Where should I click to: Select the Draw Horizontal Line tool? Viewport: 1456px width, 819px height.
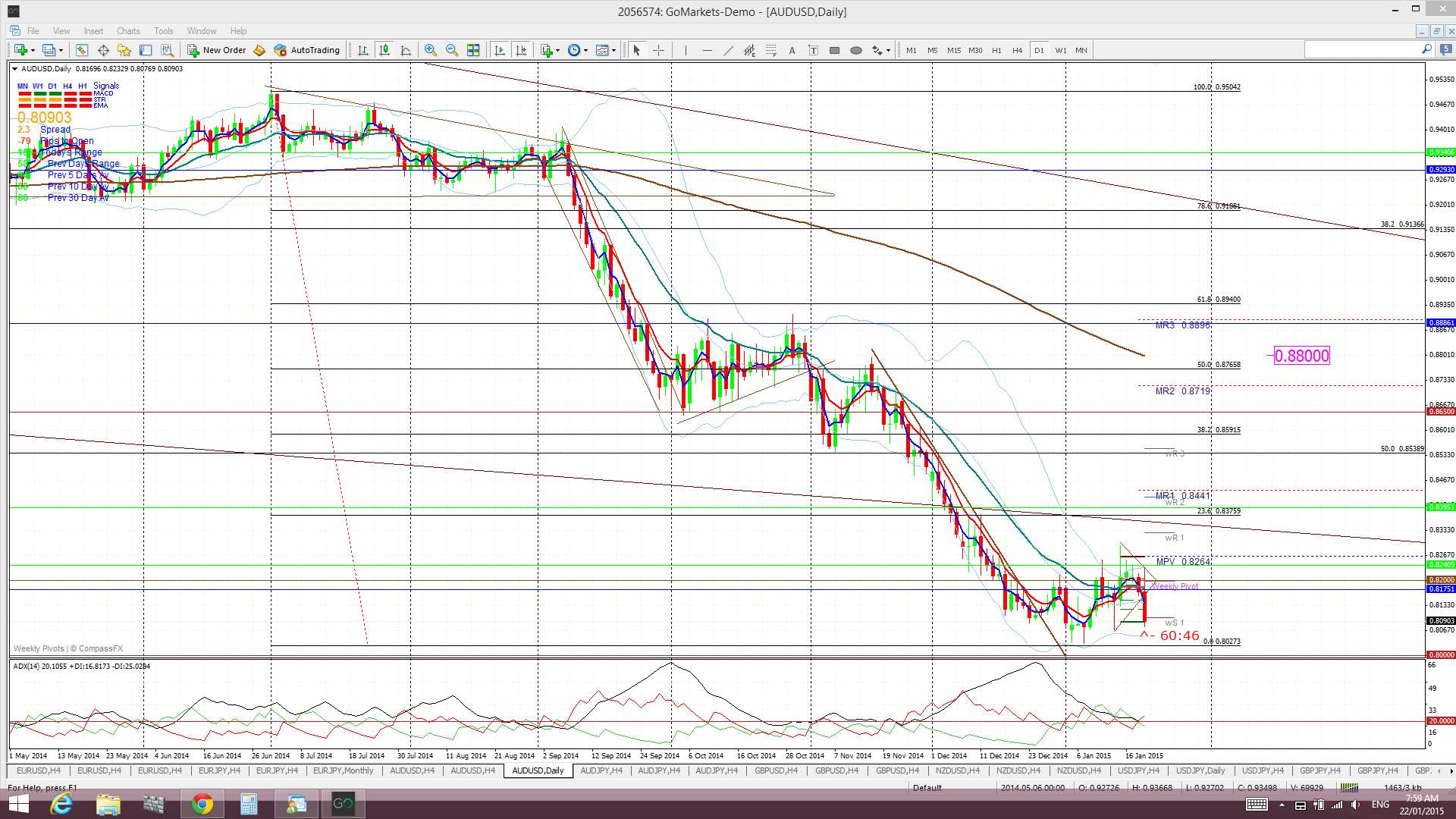tap(707, 50)
